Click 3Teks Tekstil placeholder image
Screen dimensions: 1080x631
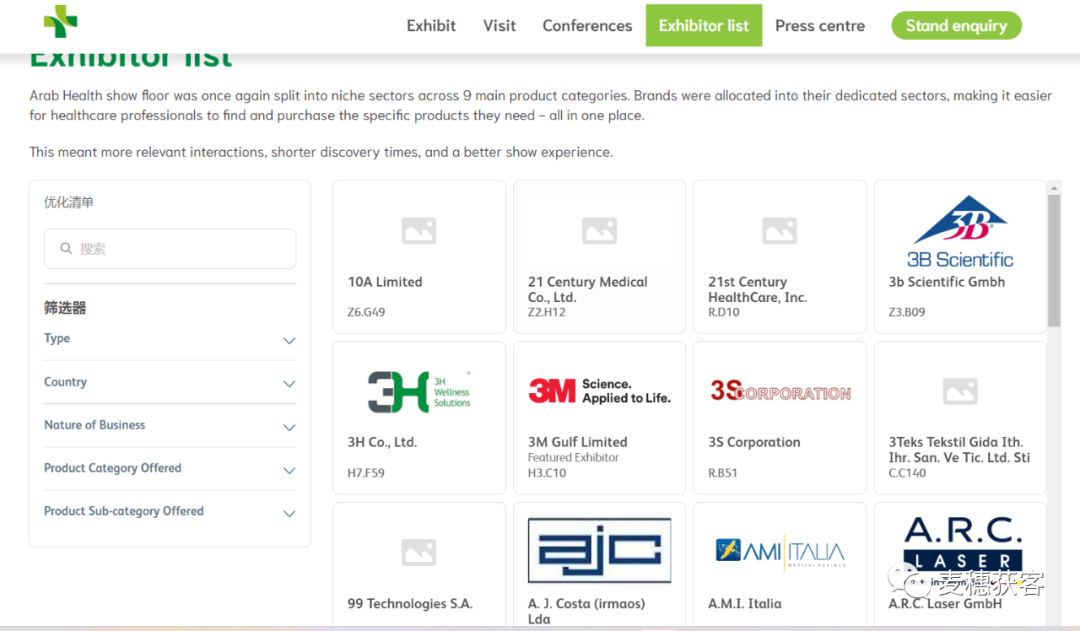click(x=960, y=391)
